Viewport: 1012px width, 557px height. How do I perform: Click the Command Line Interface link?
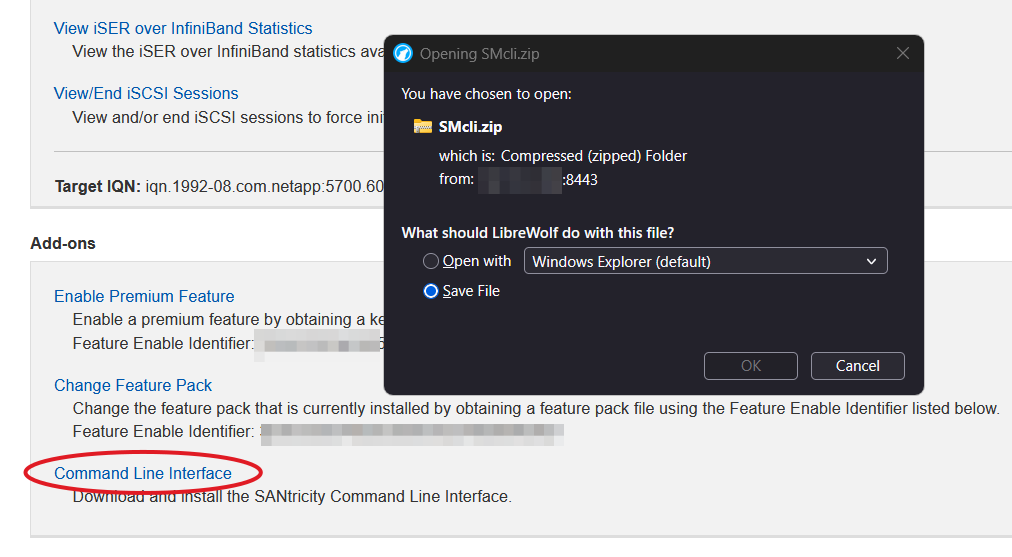pos(143,473)
